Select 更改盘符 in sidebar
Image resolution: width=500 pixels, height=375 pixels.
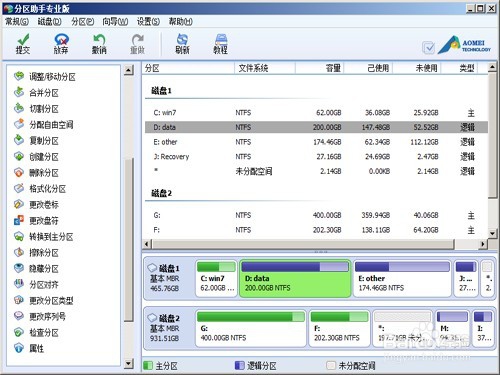(x=36, y=221)
